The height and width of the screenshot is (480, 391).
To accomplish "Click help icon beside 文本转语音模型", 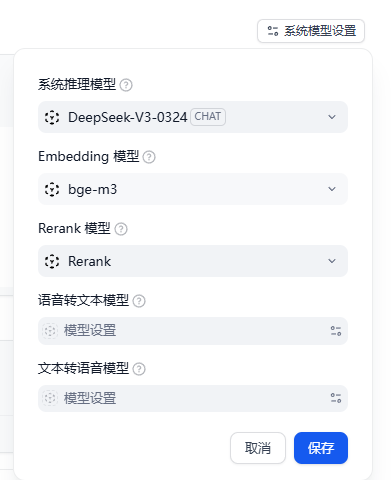I will (139, 369).
